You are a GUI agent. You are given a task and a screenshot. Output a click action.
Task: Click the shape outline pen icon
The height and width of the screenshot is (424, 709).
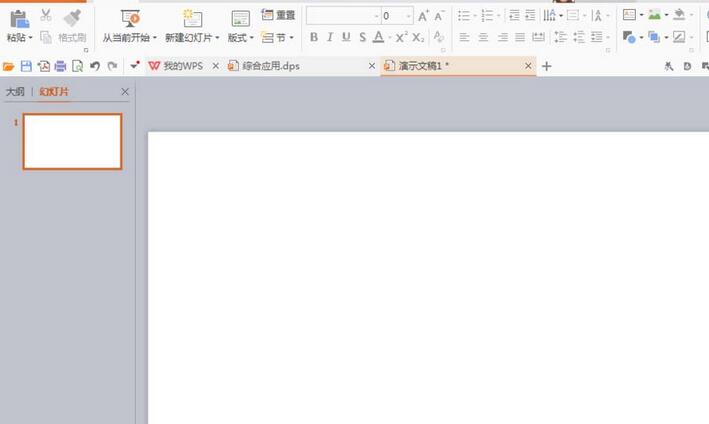click(x=679, y=37)
